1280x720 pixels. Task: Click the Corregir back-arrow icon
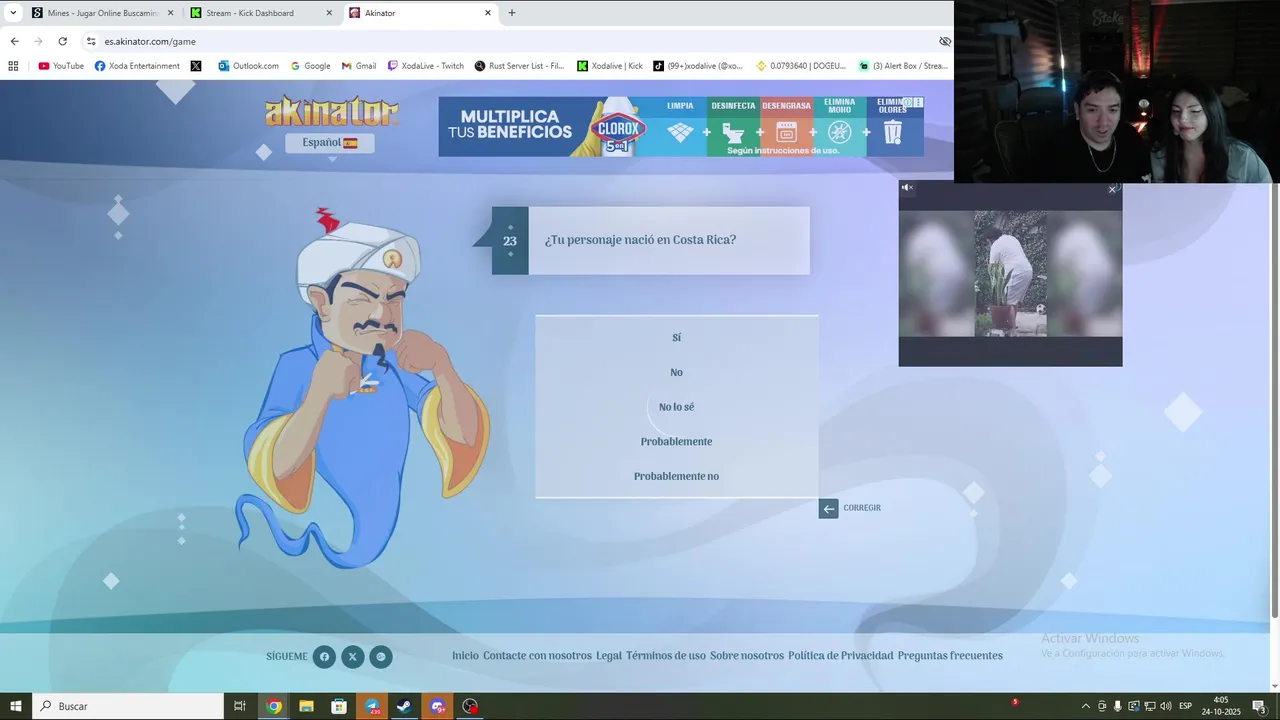coord(828,508)
